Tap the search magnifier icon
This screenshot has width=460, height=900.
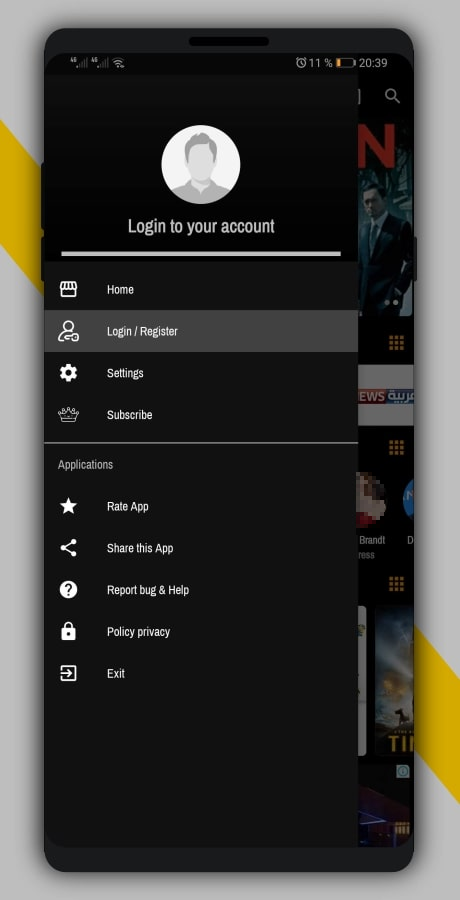[x=392, y=96]
